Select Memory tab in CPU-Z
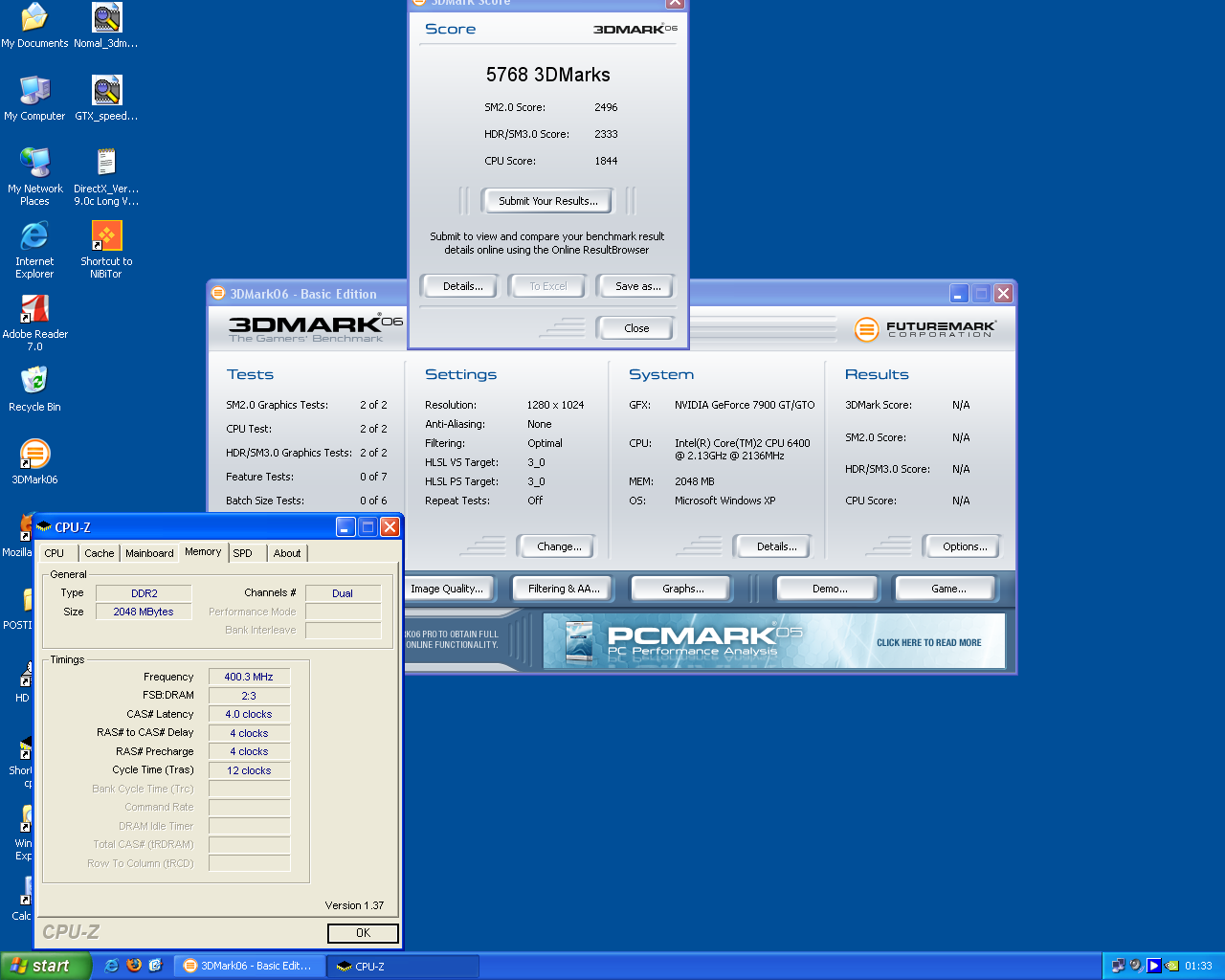This screenshot has height=980, width=1225. coord(203,552)
